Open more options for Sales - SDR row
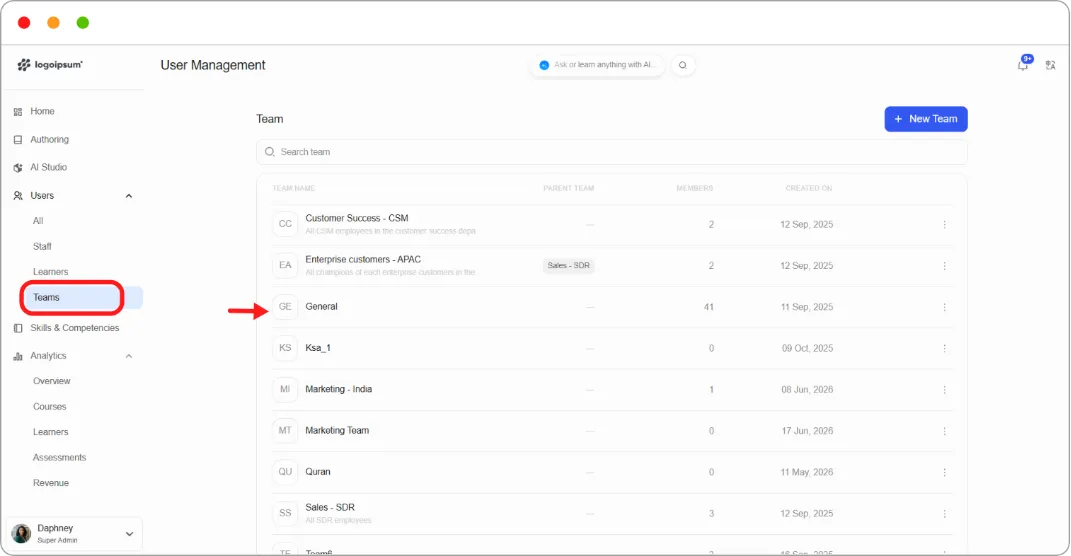The image size is (1071, 556). coord(945,514)
